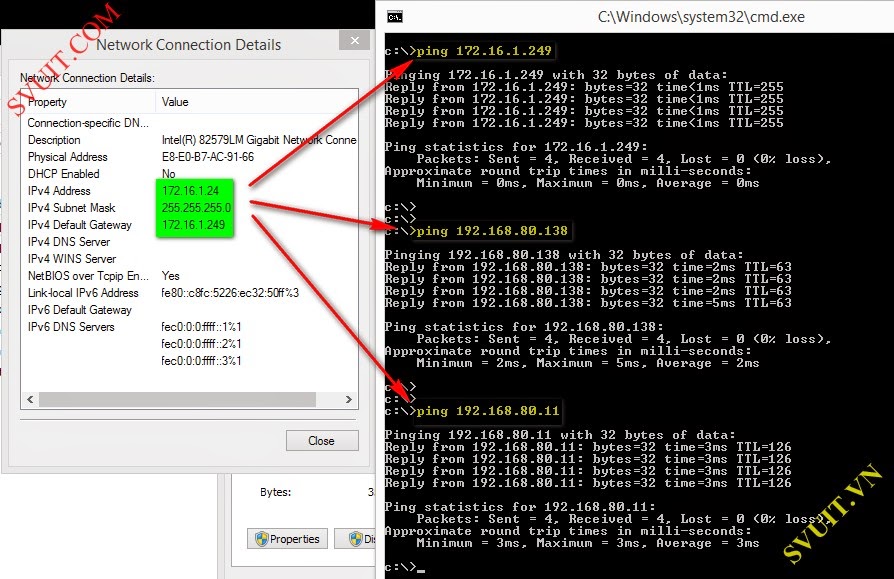Click the cmd.exe window title text
The height and width of the screenshot is (579, 894).
pyautogui.click(x=701, y=17)
